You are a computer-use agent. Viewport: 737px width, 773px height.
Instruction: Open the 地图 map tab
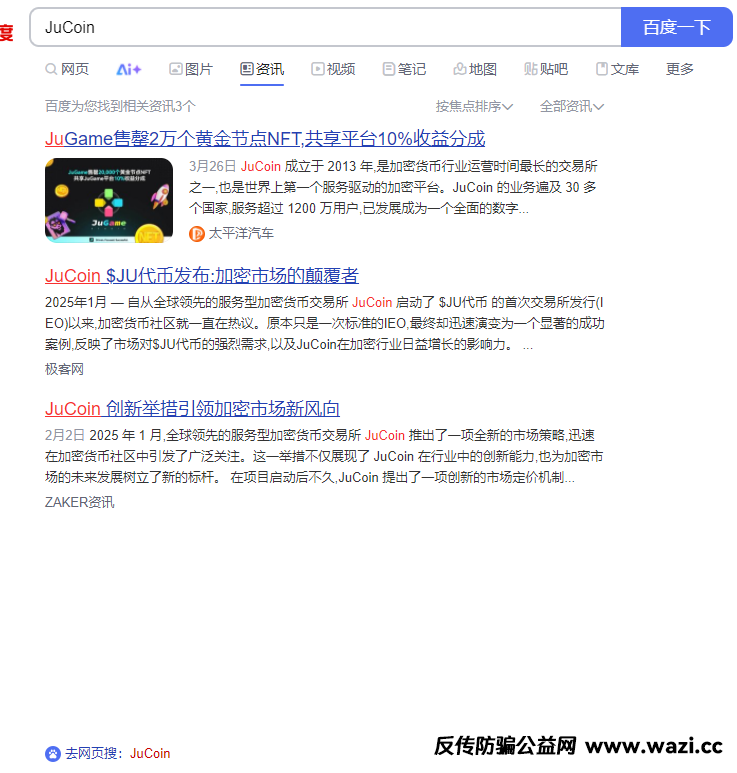[475, 69]
